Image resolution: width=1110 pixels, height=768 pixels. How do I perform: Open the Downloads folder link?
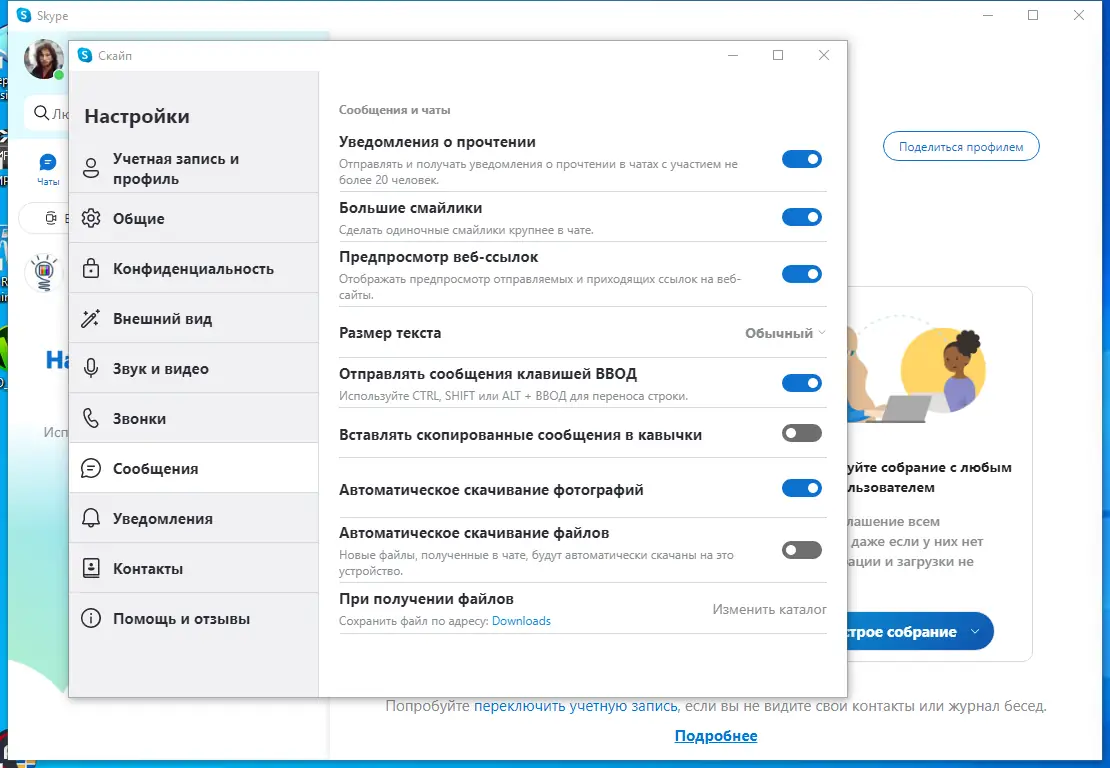[x=522, y=621]
